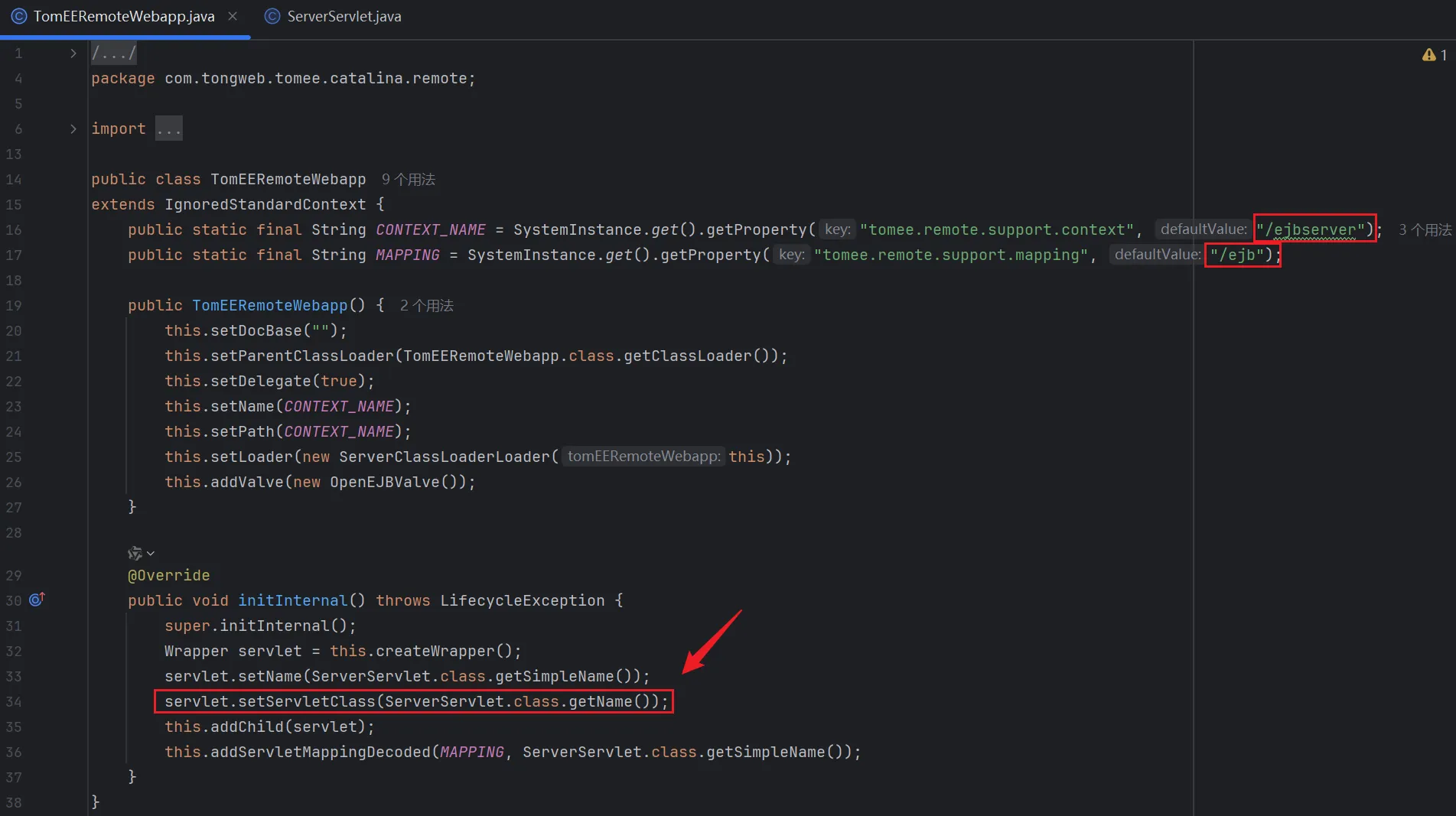Click line number 34 in the gutter
Viewport: 1456px width, 816px height.
(x=15, y=701)
